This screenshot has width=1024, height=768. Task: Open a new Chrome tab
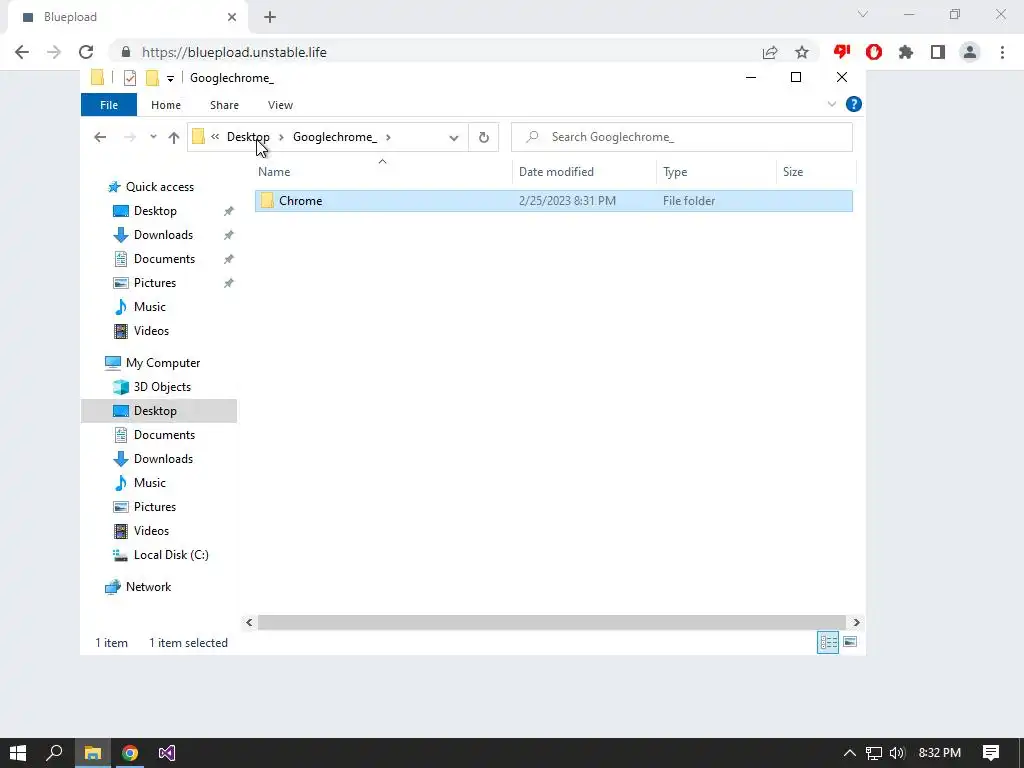tap(270, 17)
